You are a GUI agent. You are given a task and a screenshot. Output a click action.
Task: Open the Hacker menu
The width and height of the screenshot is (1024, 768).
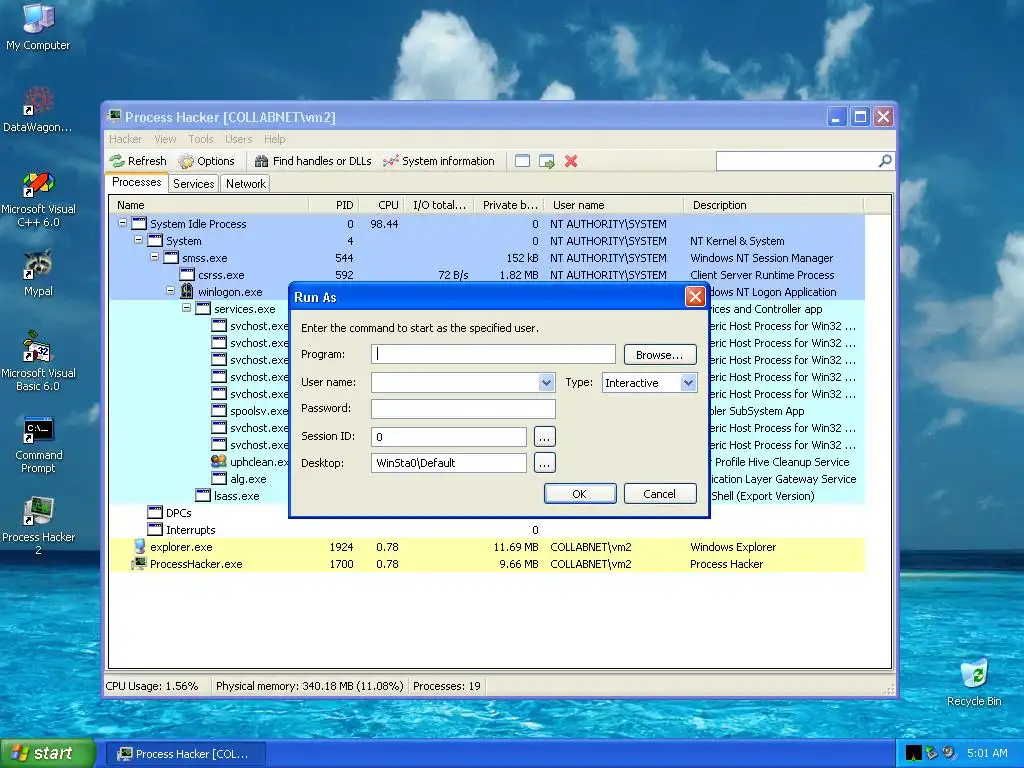pos(125,138)
